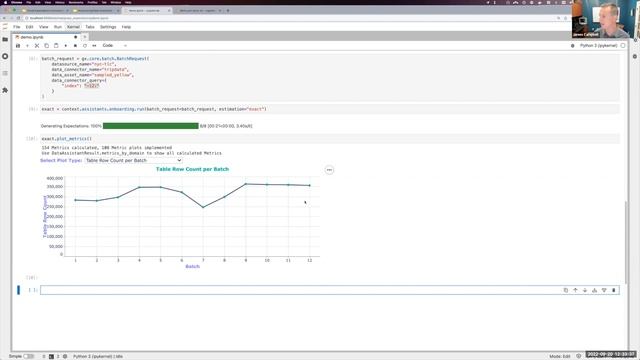Open the File menu
The width and height of the screenshot is (640, 360).
[x=17, y=27]
